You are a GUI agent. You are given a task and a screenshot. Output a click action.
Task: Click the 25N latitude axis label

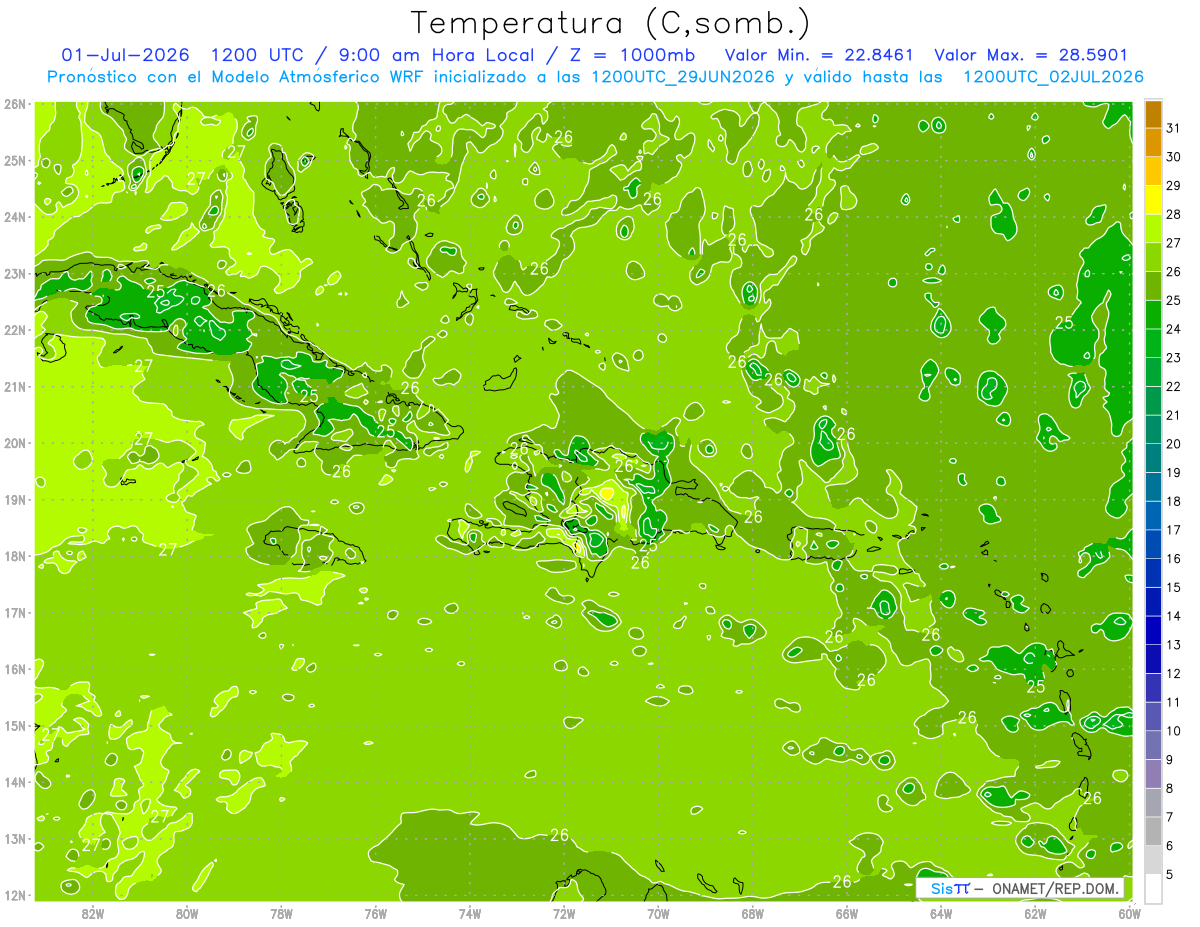tap(14, 160)
